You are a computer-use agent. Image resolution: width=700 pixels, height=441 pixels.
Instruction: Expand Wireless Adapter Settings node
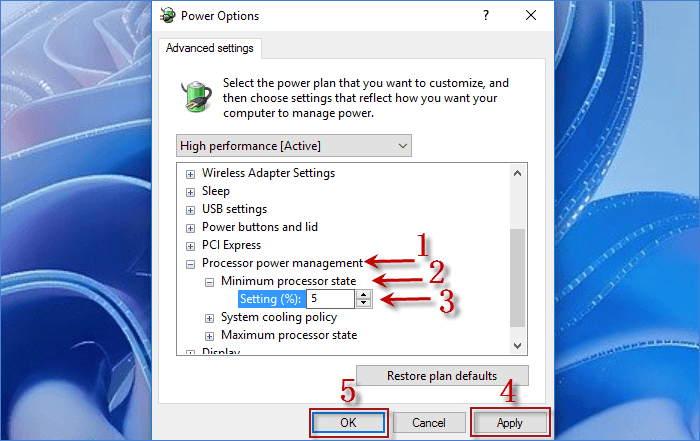point(191,174)
